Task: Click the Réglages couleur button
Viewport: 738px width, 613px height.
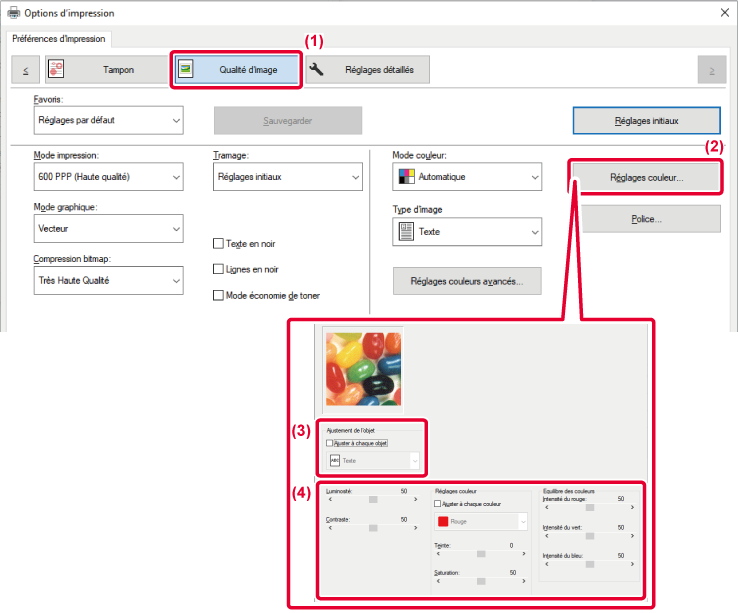Action: tap(646, 177)
